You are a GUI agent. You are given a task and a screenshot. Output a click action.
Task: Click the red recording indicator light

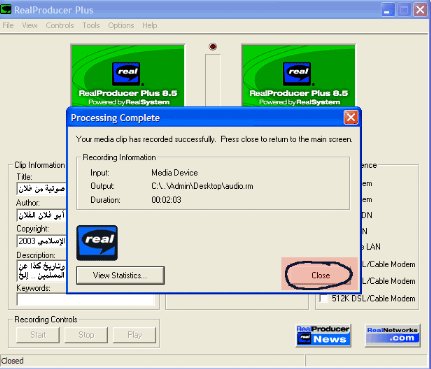tap(213, 47)
